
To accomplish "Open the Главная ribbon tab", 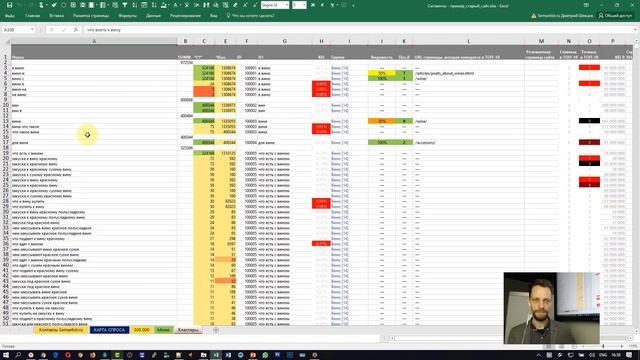I will [x=33, y=16].
